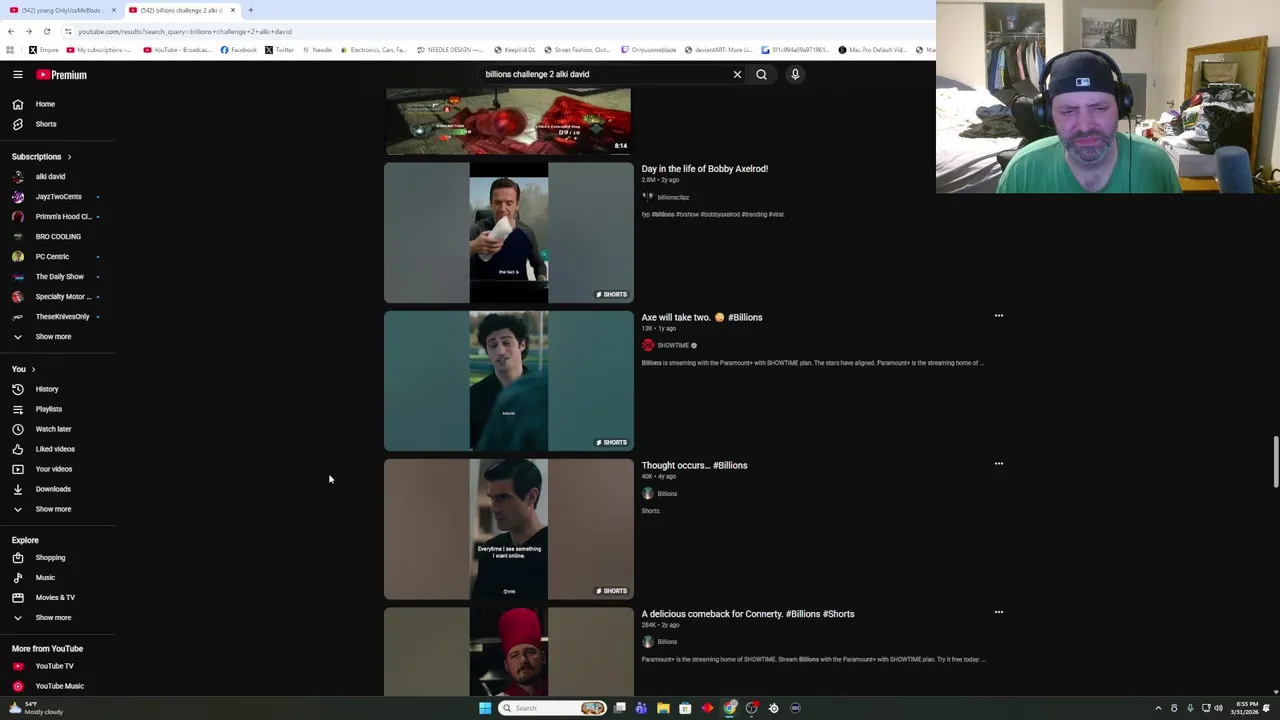Open billionsclipz channel name
The image size is (1280, 720).
(673, 197)
